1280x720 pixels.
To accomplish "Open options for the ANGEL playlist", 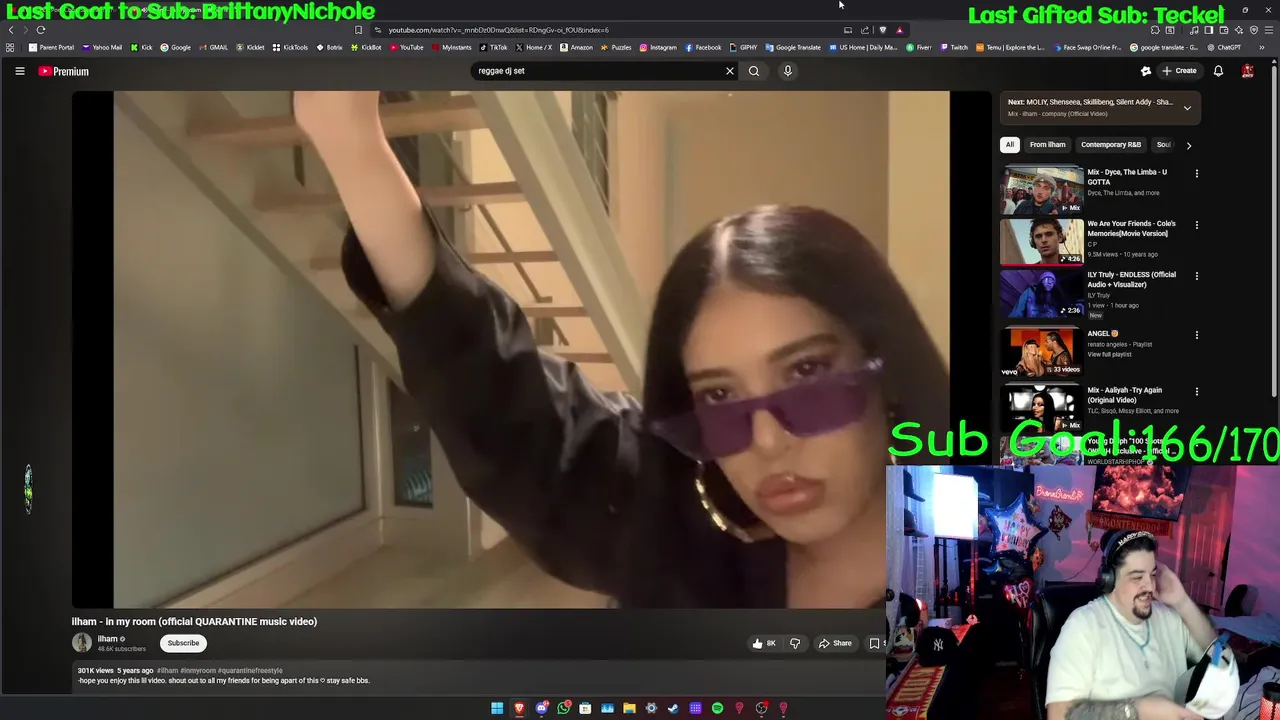I will pyautogui.click(x=1196, y=335).
